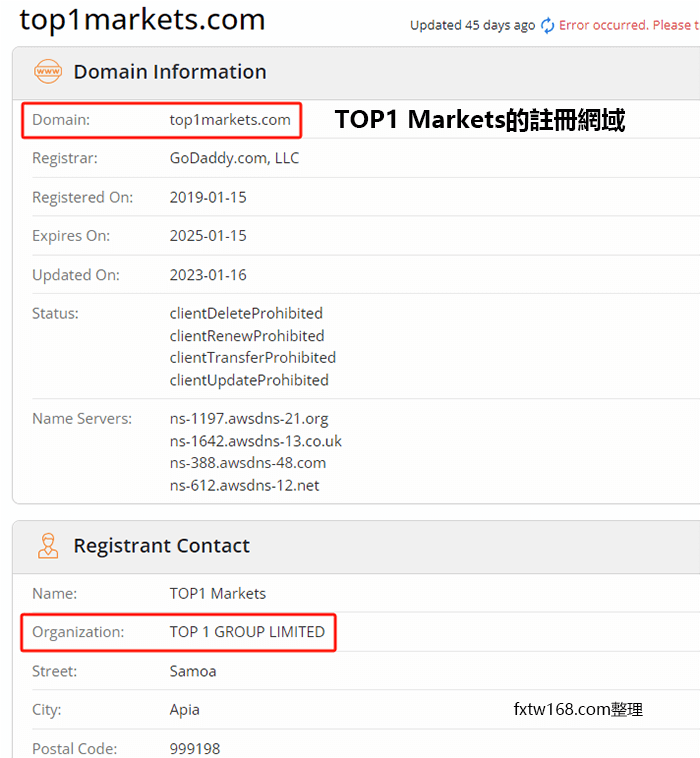Click the Name Servers: label
Viewport: 700px width, 758px height.
(82, 418)
